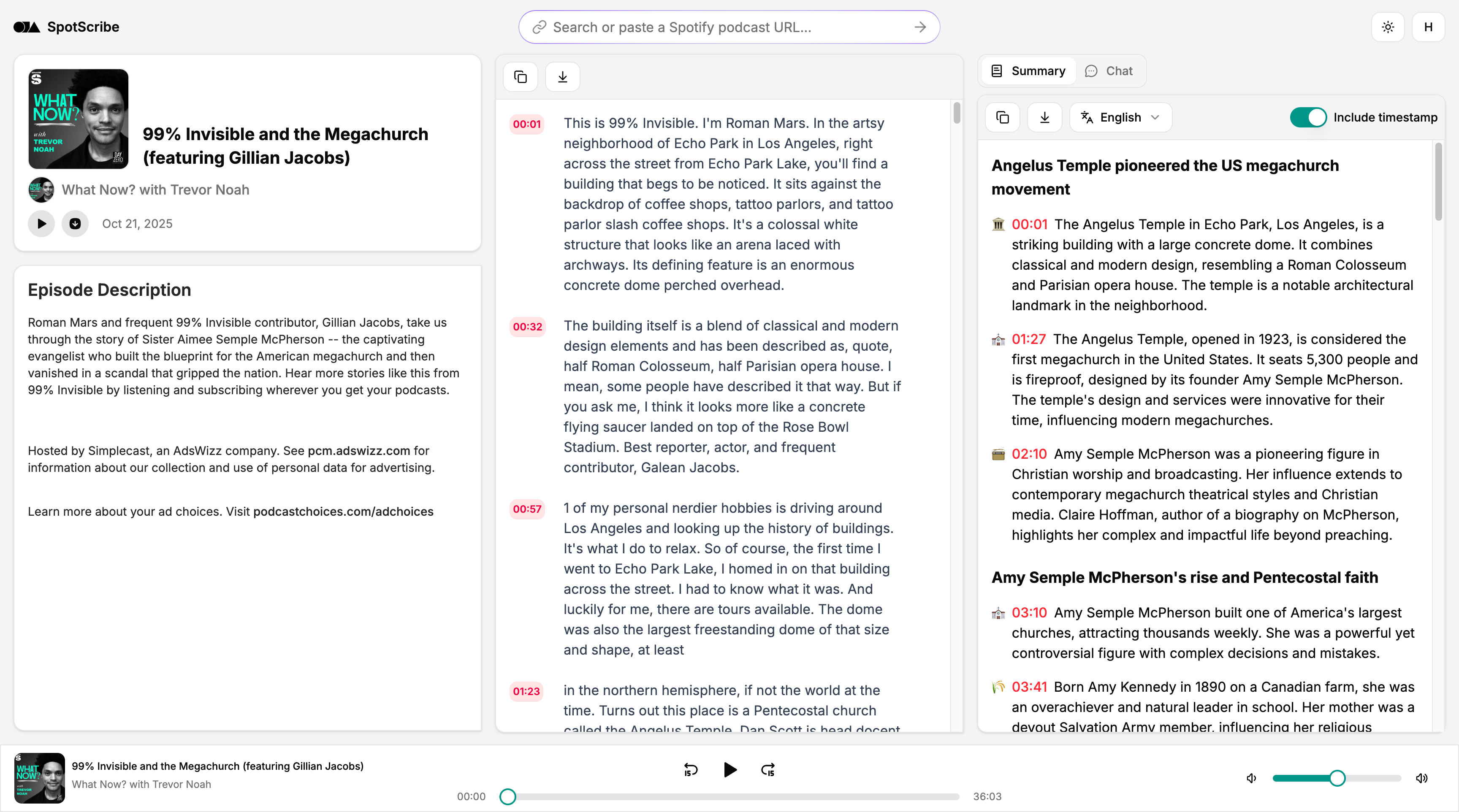Download the episode from the episode card
Viewport: 1459px width, 812px height.
(75, 224)
